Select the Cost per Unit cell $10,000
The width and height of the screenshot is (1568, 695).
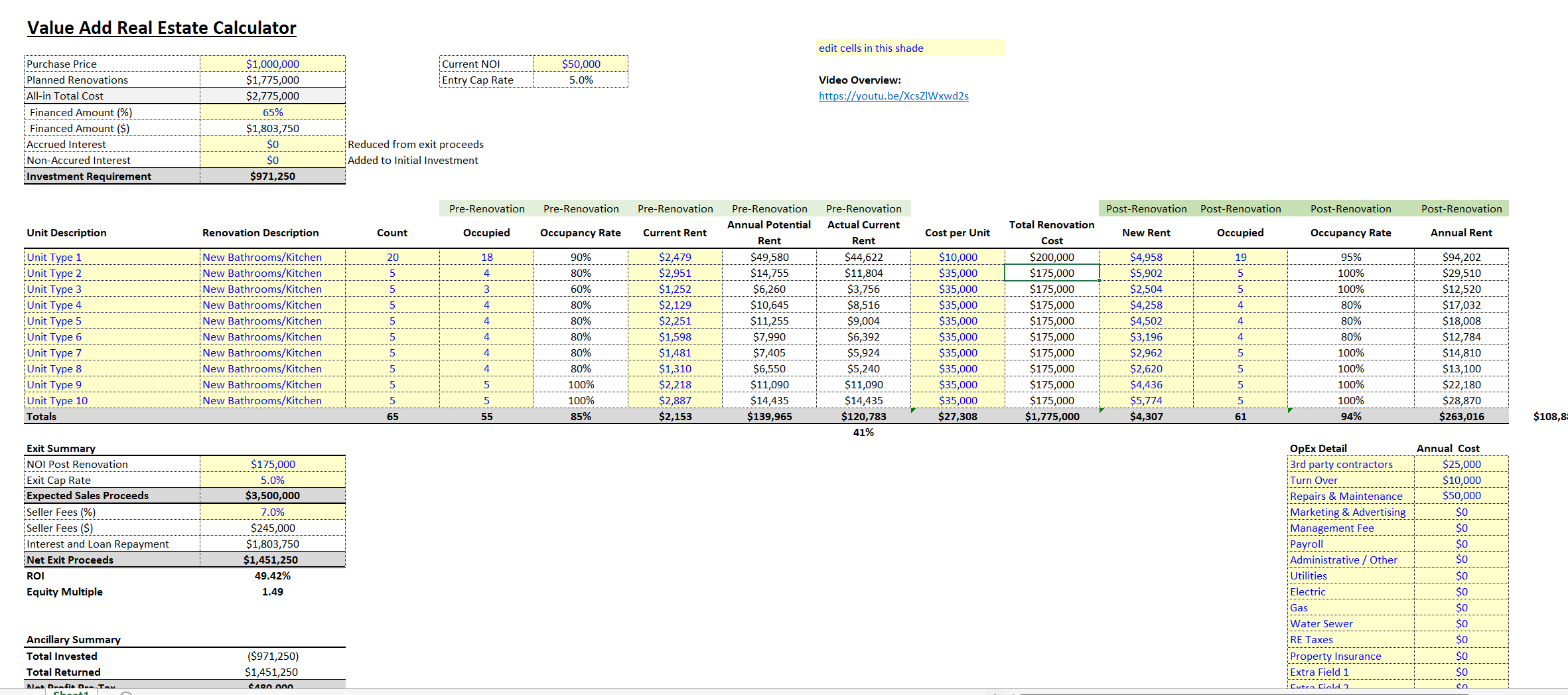(958, 257)
